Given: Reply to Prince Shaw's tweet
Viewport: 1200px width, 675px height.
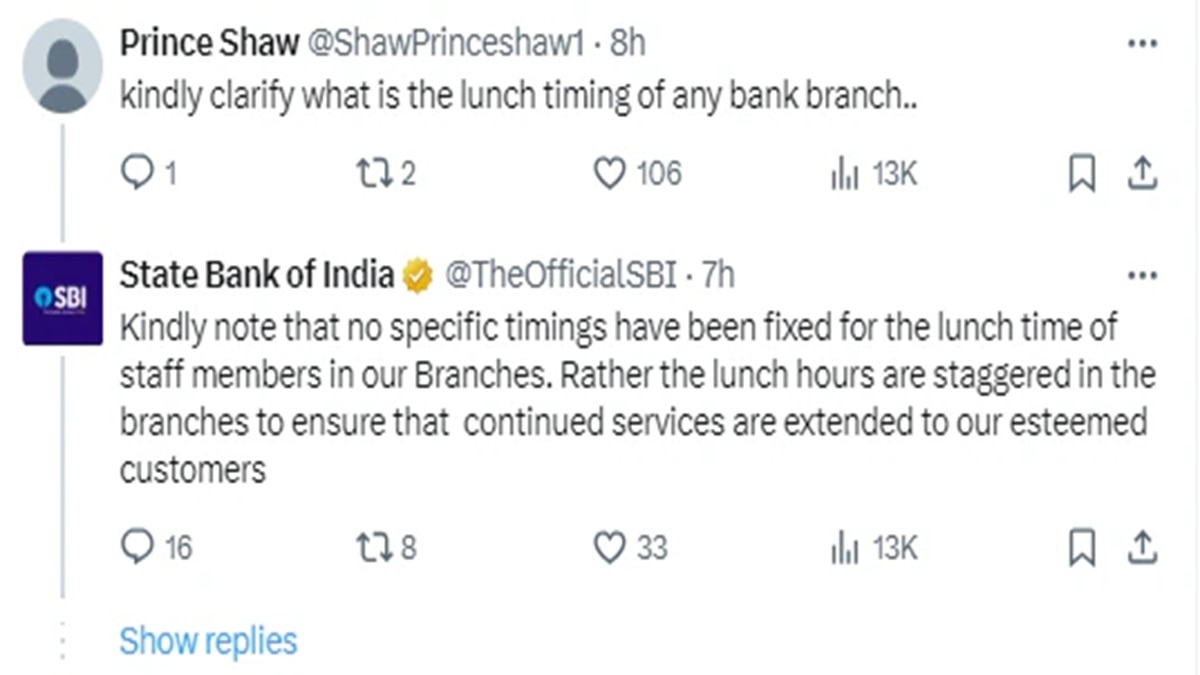Looking at the screenshot, I should pyautogui.click(x=135, y=174).
